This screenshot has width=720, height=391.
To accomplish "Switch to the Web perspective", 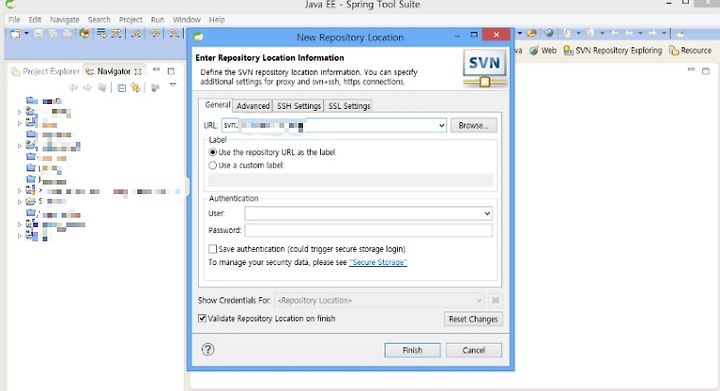I will coord(543,50).
